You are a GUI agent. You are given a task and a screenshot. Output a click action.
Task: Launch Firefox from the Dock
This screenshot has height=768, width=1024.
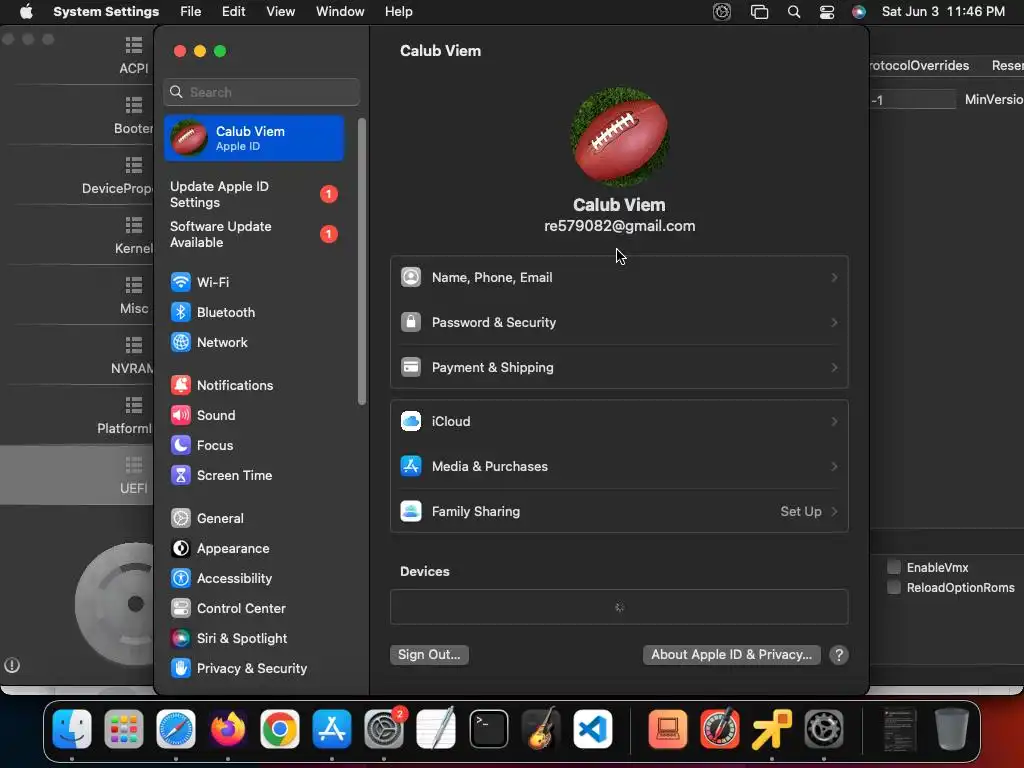coord(227,729)
